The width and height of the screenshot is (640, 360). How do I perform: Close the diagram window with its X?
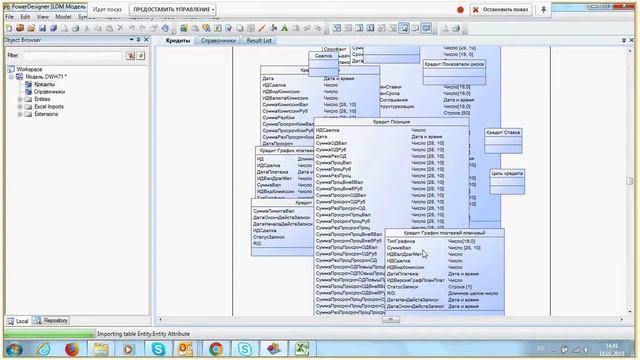631,40
